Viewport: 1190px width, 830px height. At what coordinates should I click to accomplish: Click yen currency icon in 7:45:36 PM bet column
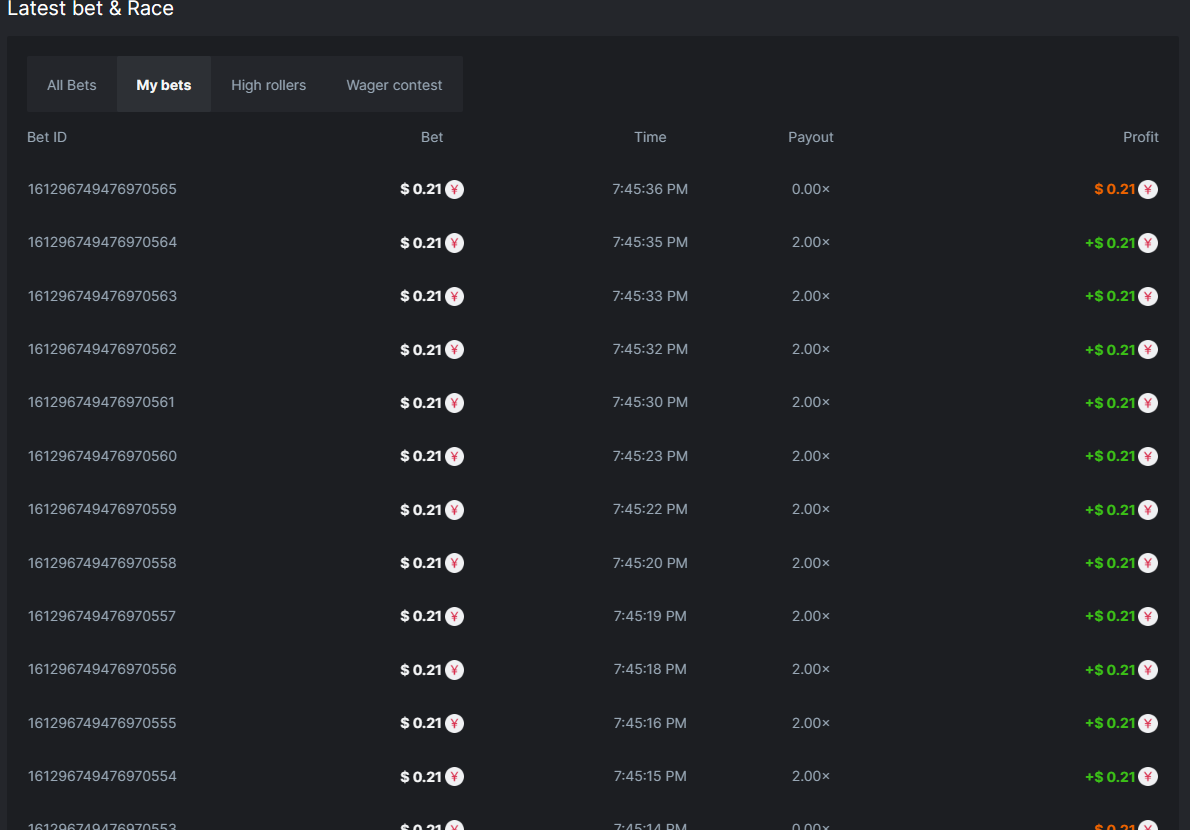pyautogui.click(x=454, y=189)
